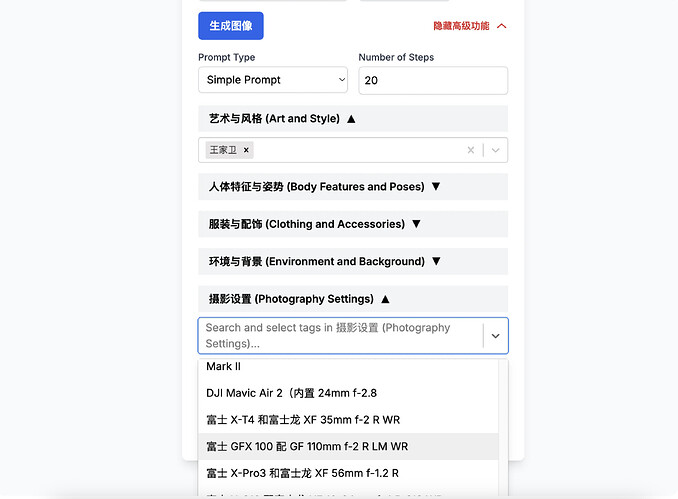Clear all Art and Style selected tags
Image resolution: width=678 pixels, height=499 pixels.
(x=471, y=150)
